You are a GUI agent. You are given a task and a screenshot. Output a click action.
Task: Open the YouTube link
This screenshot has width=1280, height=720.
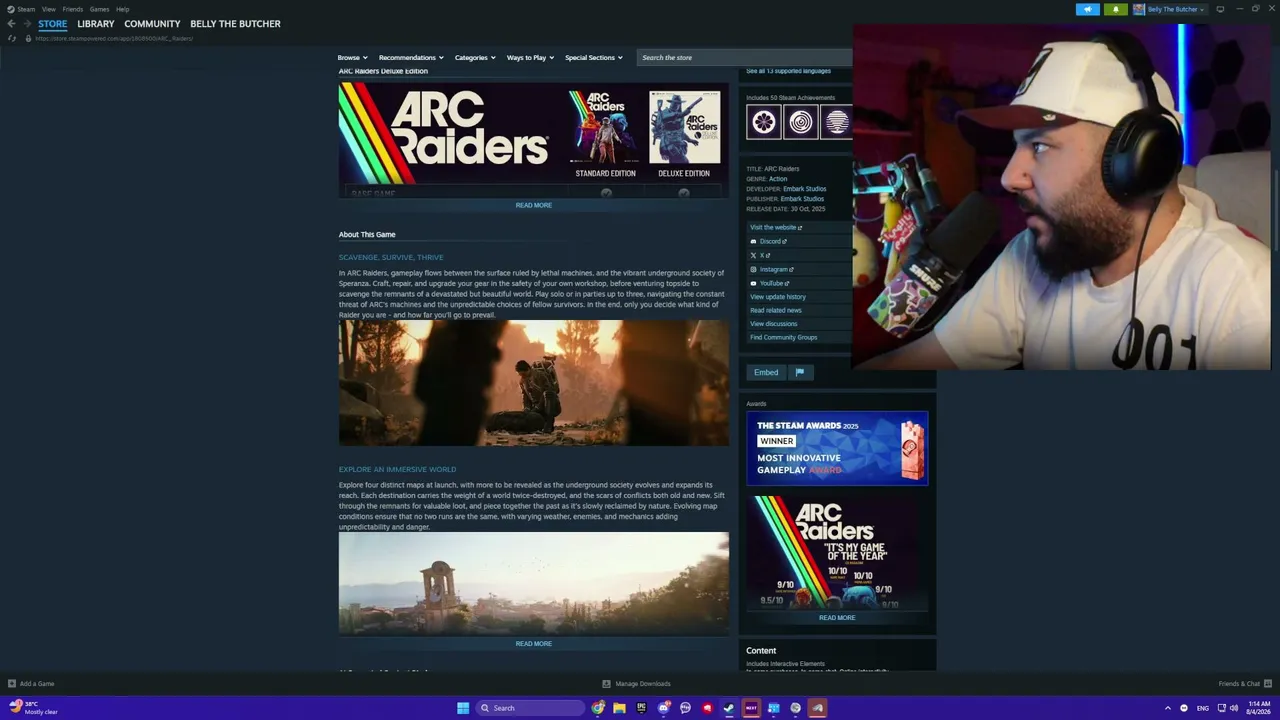(769, 283)
